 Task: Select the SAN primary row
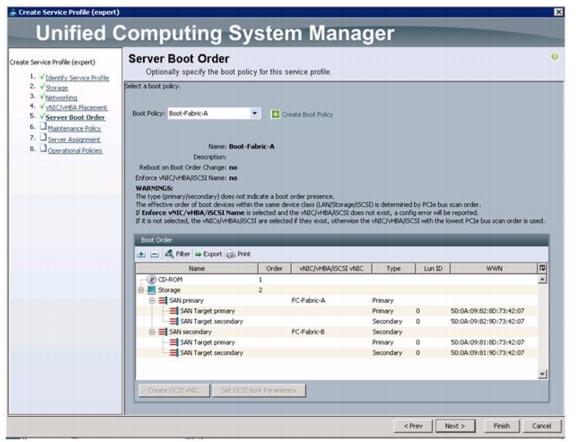coord(337,300)
